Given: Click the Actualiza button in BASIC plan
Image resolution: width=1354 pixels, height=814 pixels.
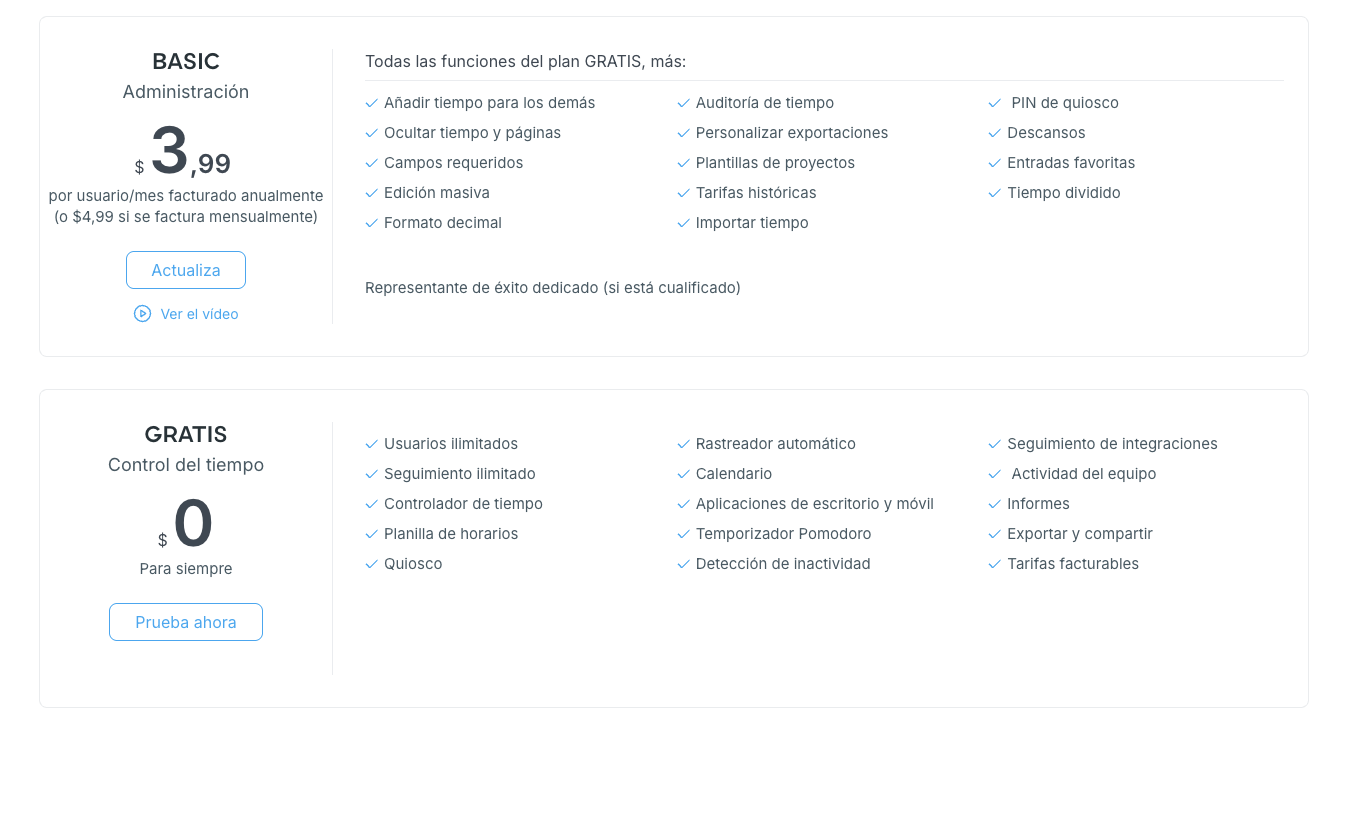Looking at the screenshot, I should [x=186, y=270].
